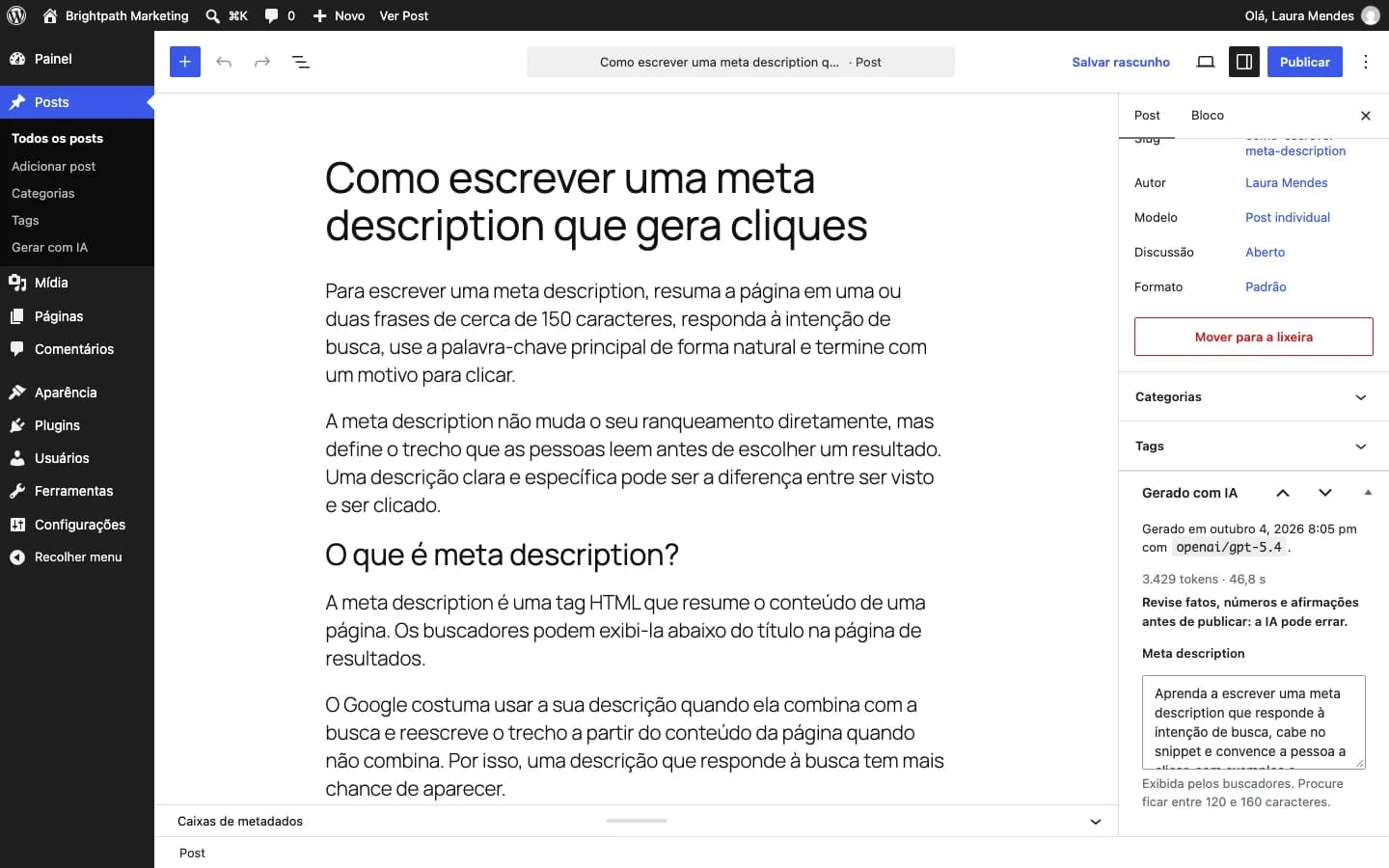Open the document overview list
Viewport: 1389px width, 868px height.
tap(301, 62)
